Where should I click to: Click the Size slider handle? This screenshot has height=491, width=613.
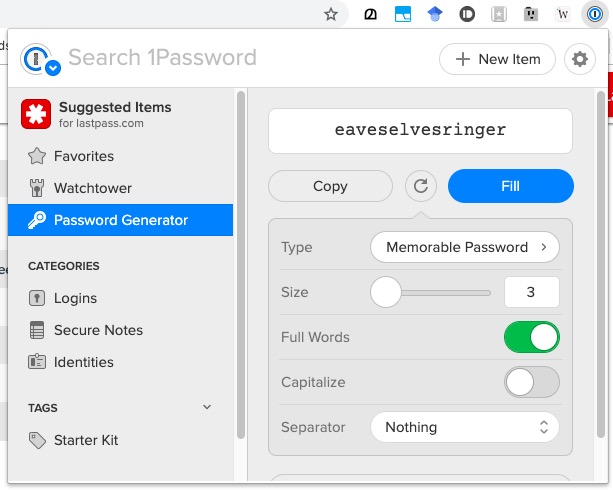[x=386, y=292]
